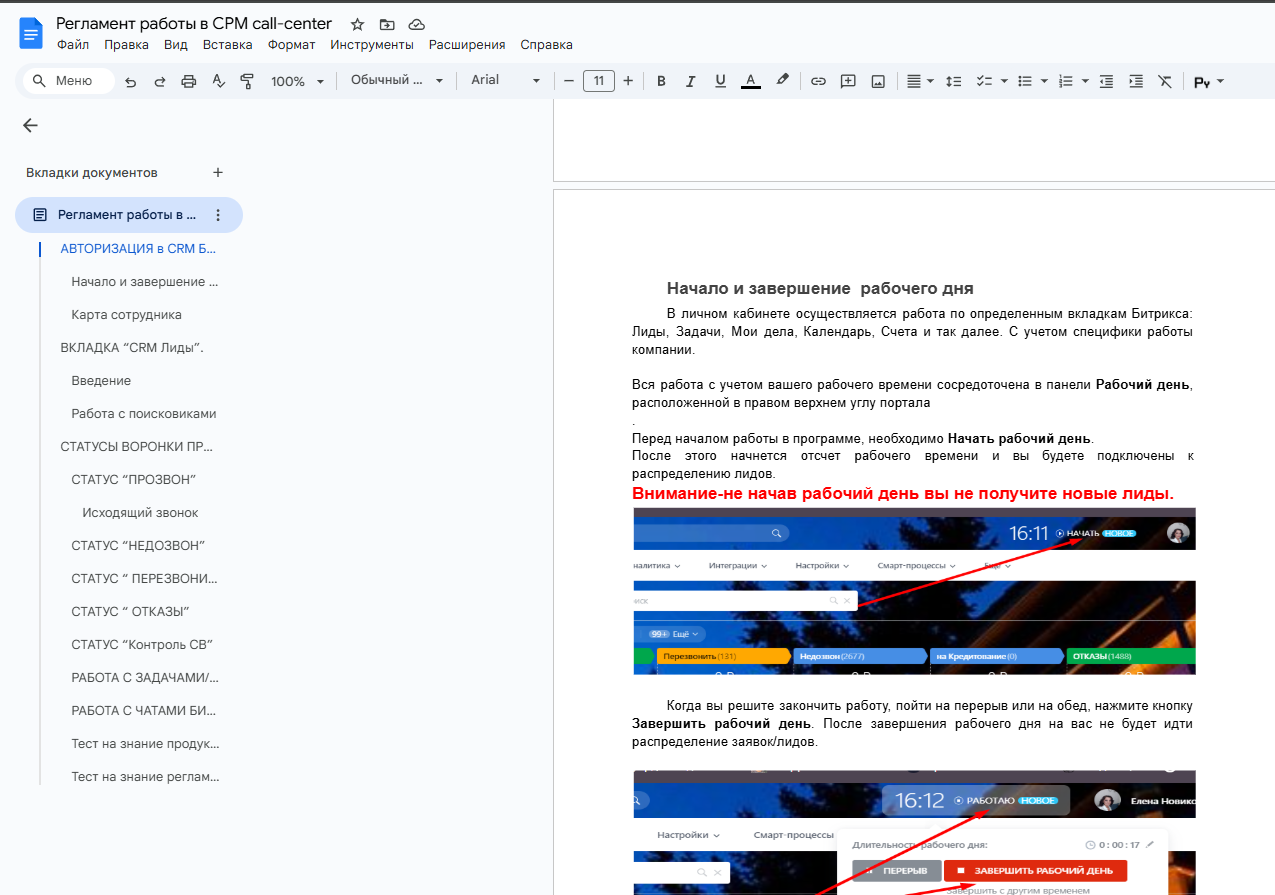
Task: Print the document
Action: tap(188, 81)
